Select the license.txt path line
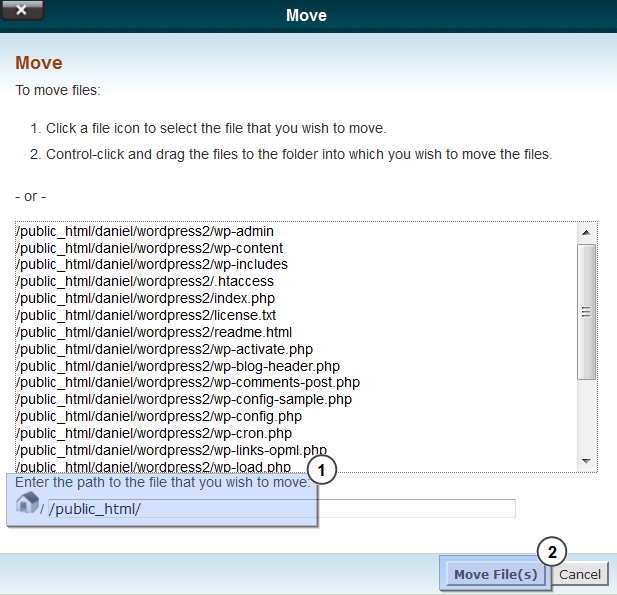This screenshot has width=617, height=595. point(146,315)
